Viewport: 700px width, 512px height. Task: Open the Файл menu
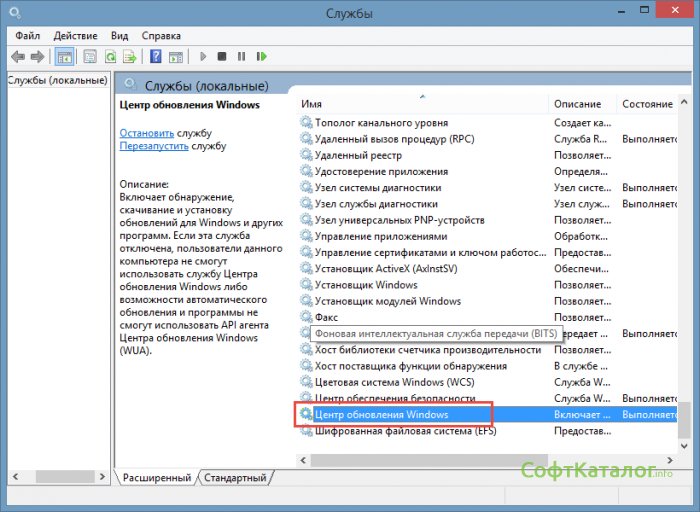click(x=27, y=35)
